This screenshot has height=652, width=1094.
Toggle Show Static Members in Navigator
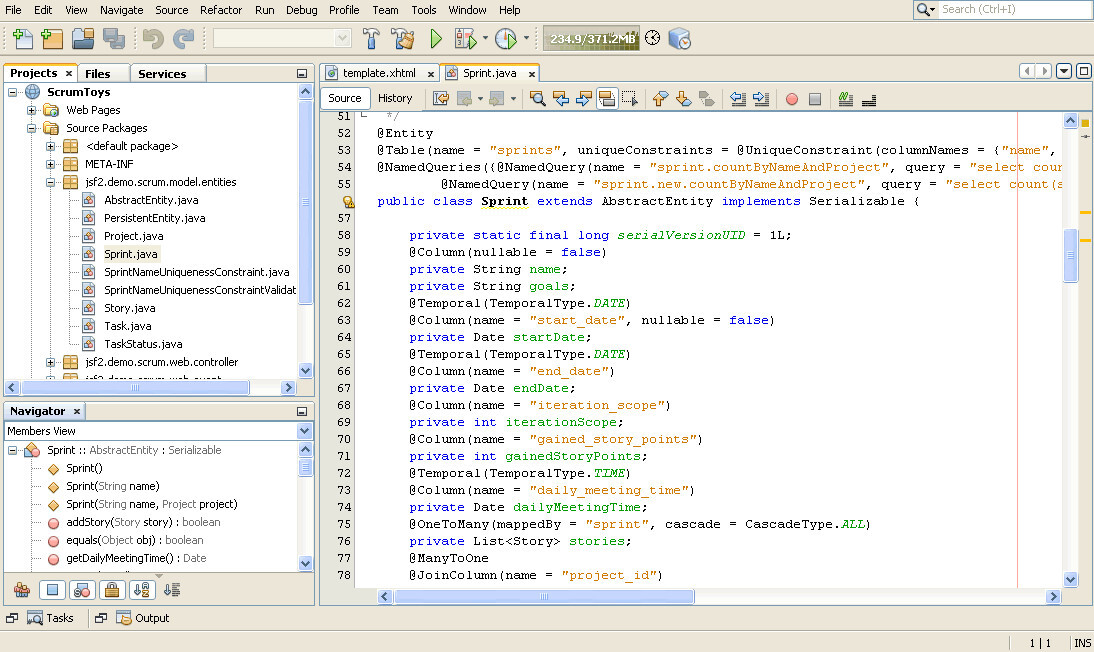pos(82,589)
